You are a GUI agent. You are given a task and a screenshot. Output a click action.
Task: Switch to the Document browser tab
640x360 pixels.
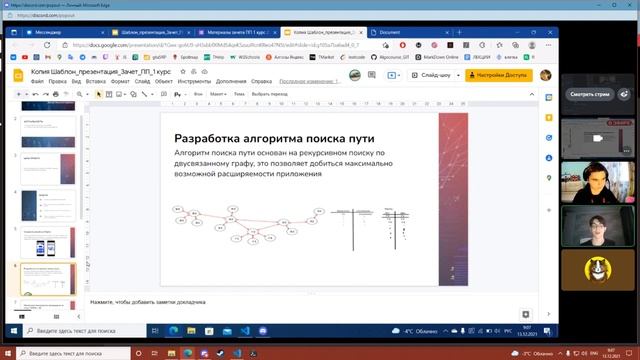pyautogui.click(x=409, y=32)
